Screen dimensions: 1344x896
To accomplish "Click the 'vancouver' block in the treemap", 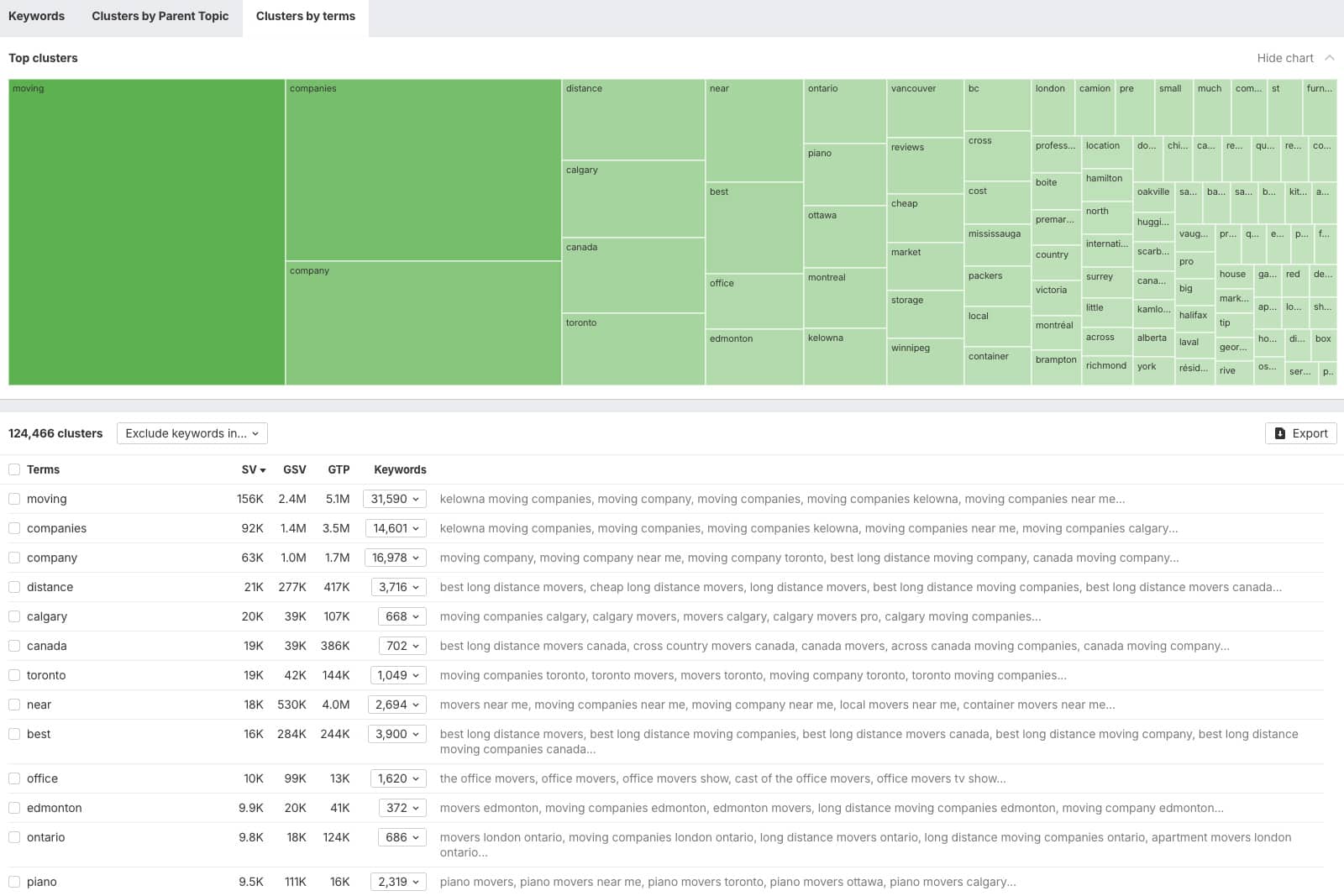I will click(x=925, y=108).
